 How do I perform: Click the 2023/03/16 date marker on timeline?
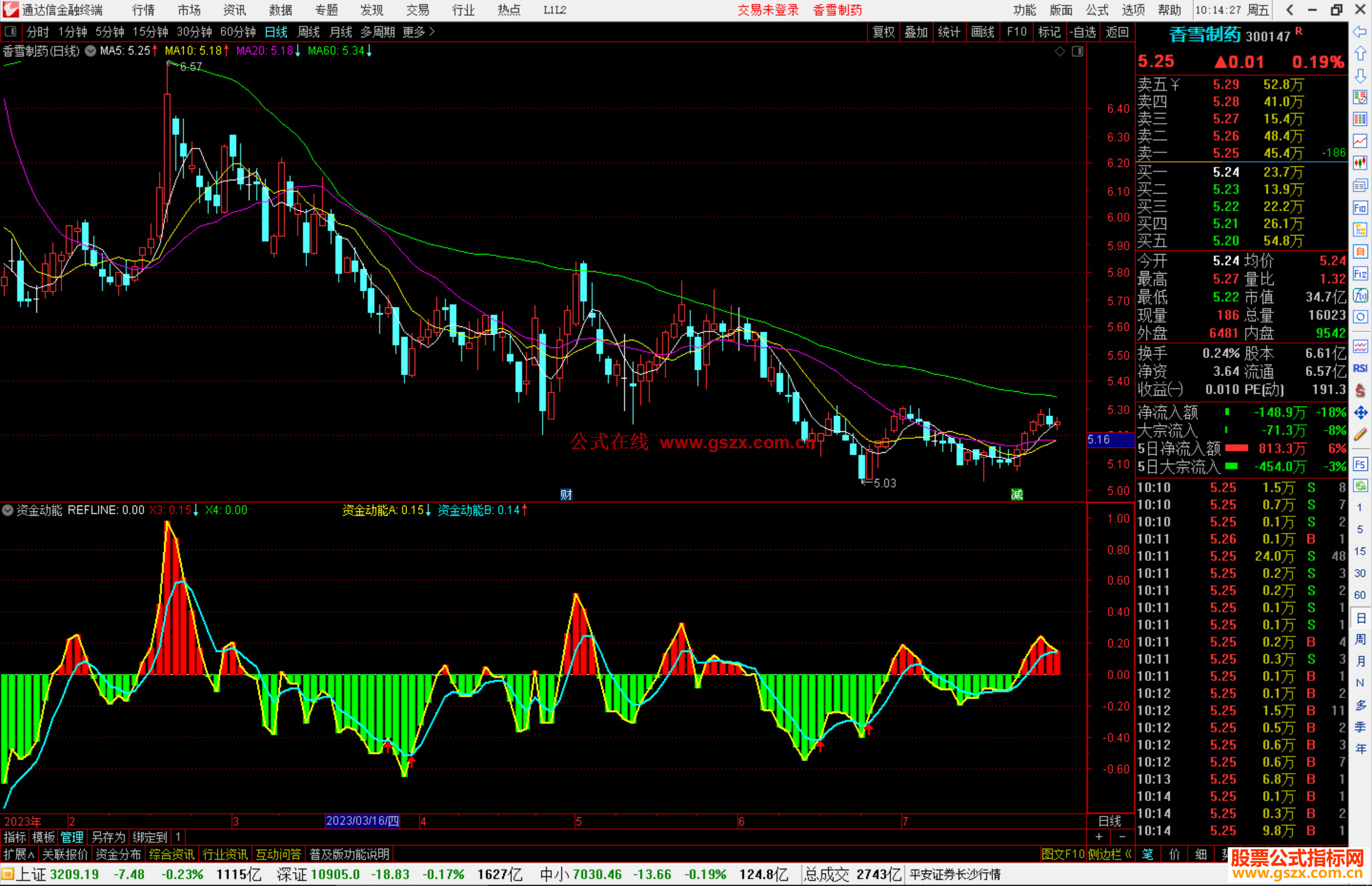pyautogui.click(x=362, y=821)
